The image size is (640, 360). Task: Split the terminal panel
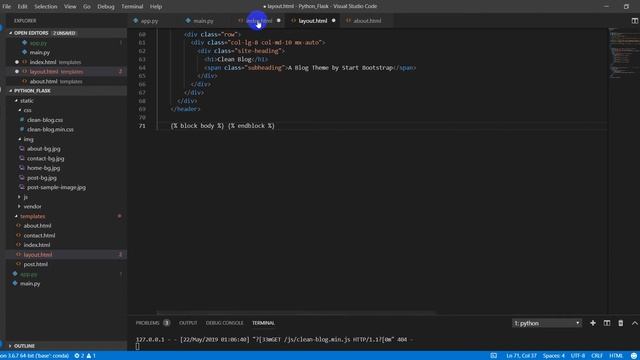point(607,323)
